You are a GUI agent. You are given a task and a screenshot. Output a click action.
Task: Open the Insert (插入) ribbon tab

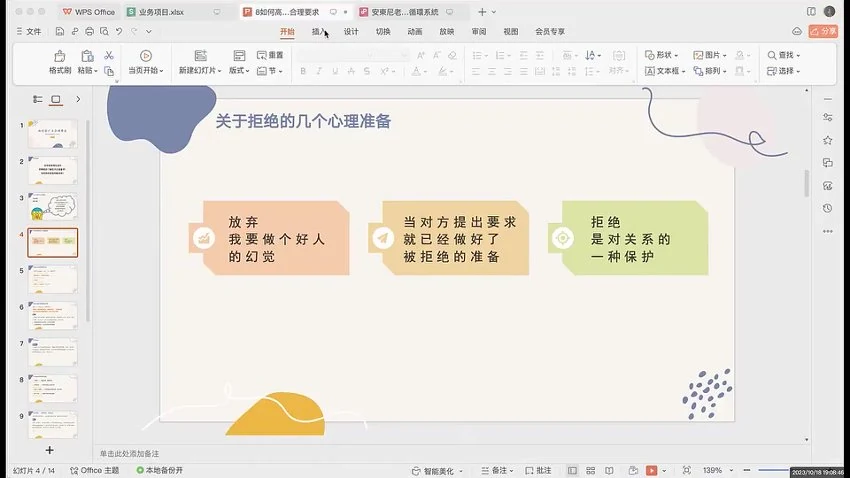pos(319,31)
